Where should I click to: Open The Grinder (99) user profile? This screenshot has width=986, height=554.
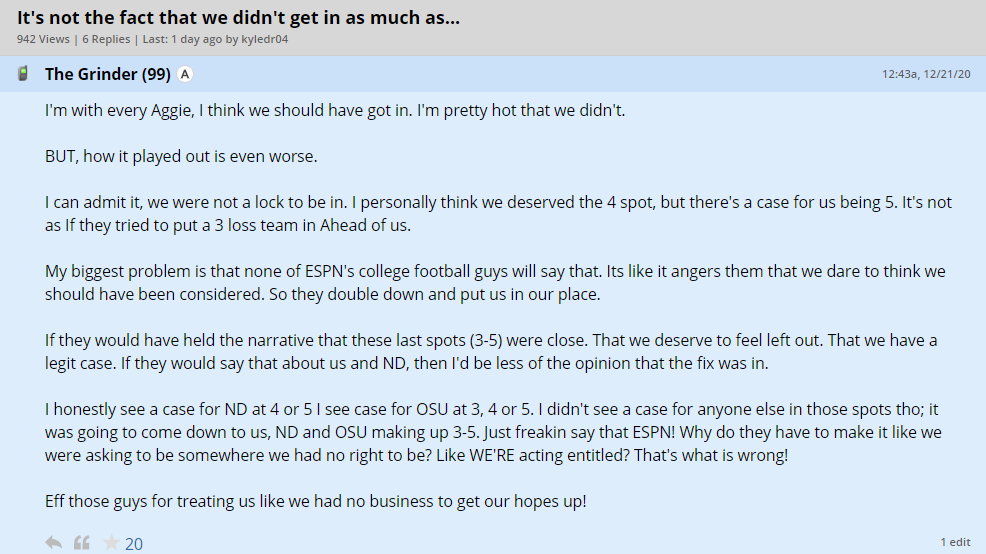coord(107,74)
